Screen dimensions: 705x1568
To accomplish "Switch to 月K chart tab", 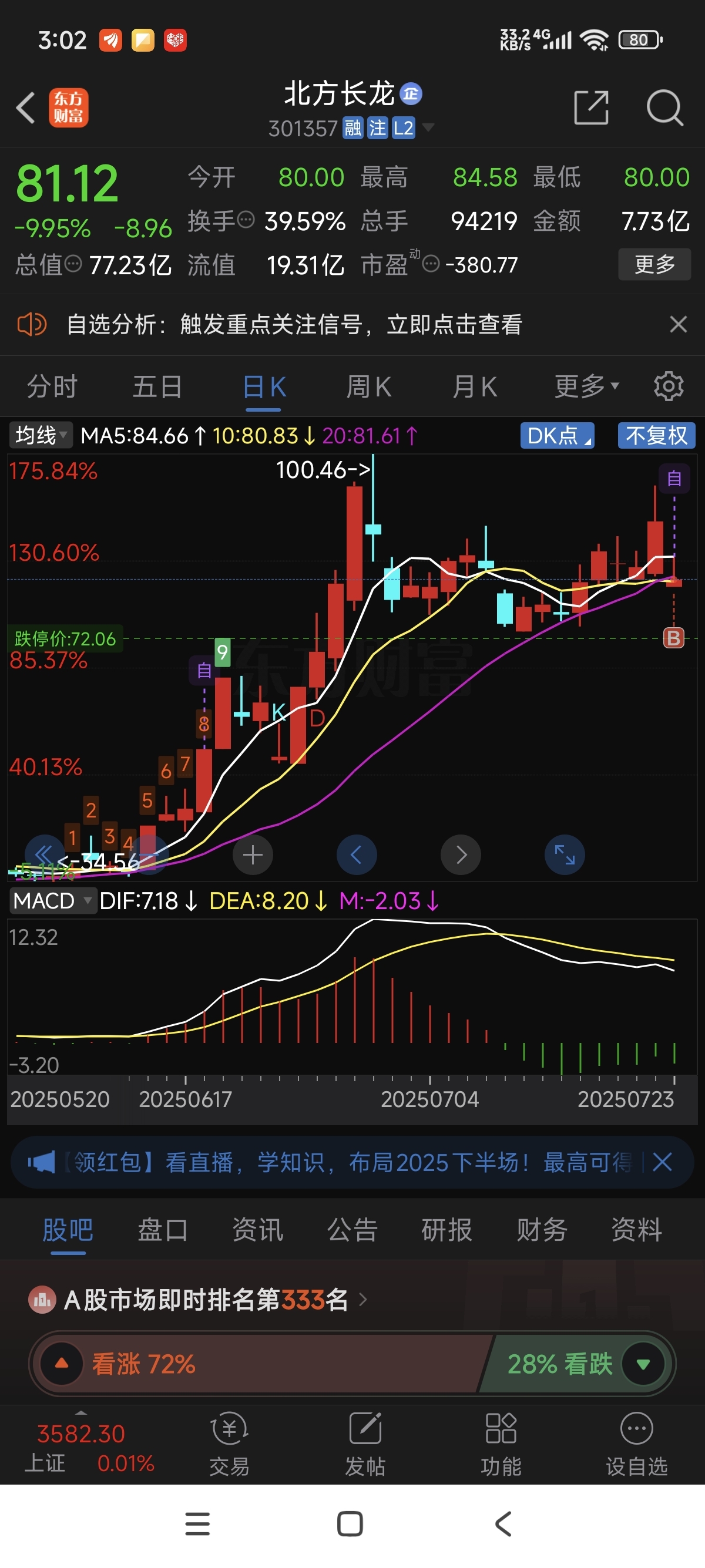I will tap(474, 386).
